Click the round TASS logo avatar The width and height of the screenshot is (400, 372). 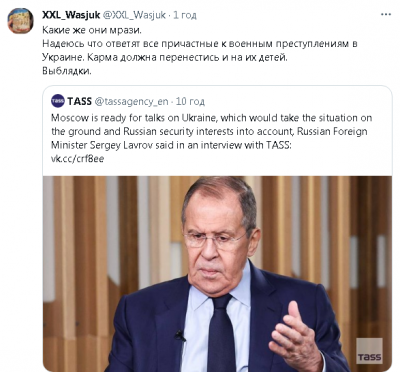[58, 101]
